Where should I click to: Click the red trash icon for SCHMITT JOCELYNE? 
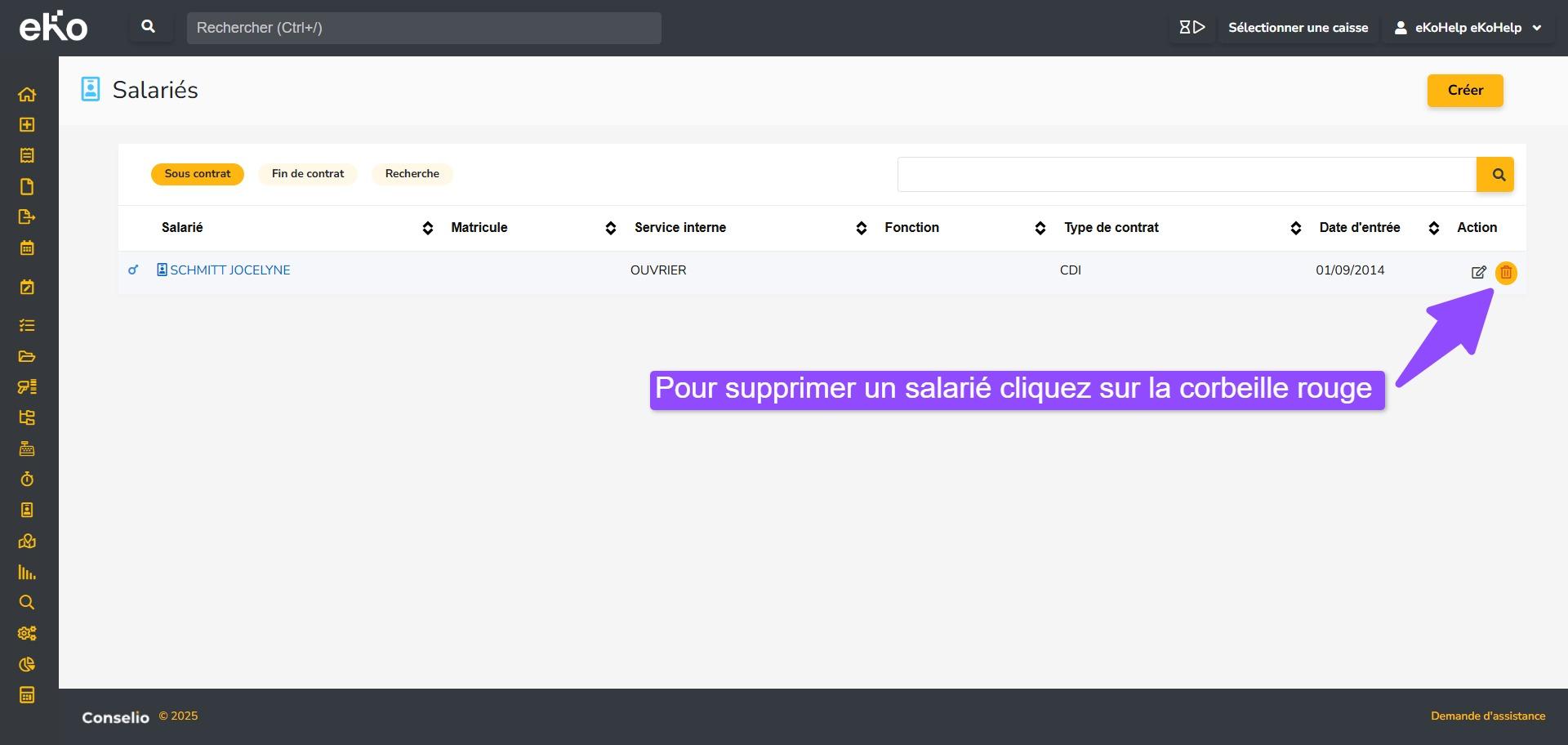point(1506,273)
